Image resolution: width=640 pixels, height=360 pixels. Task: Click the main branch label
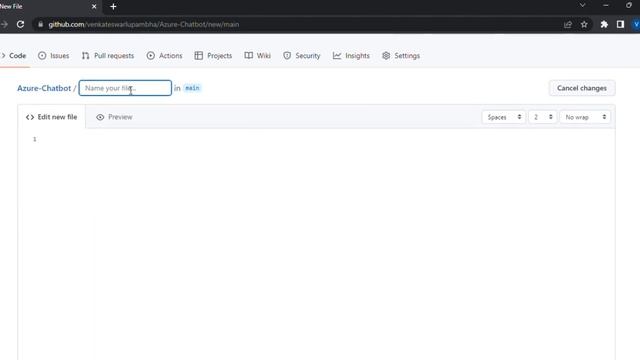[x=192, y=88]
